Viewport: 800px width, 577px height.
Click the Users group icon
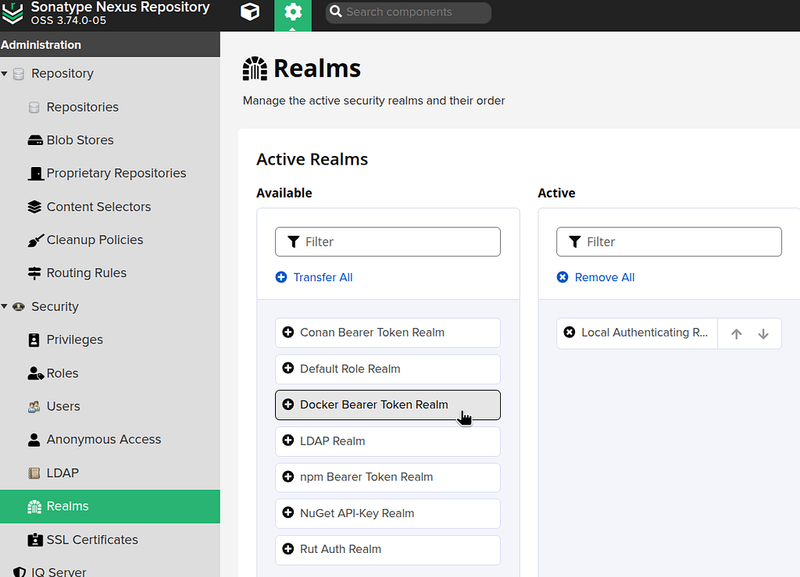34,407
